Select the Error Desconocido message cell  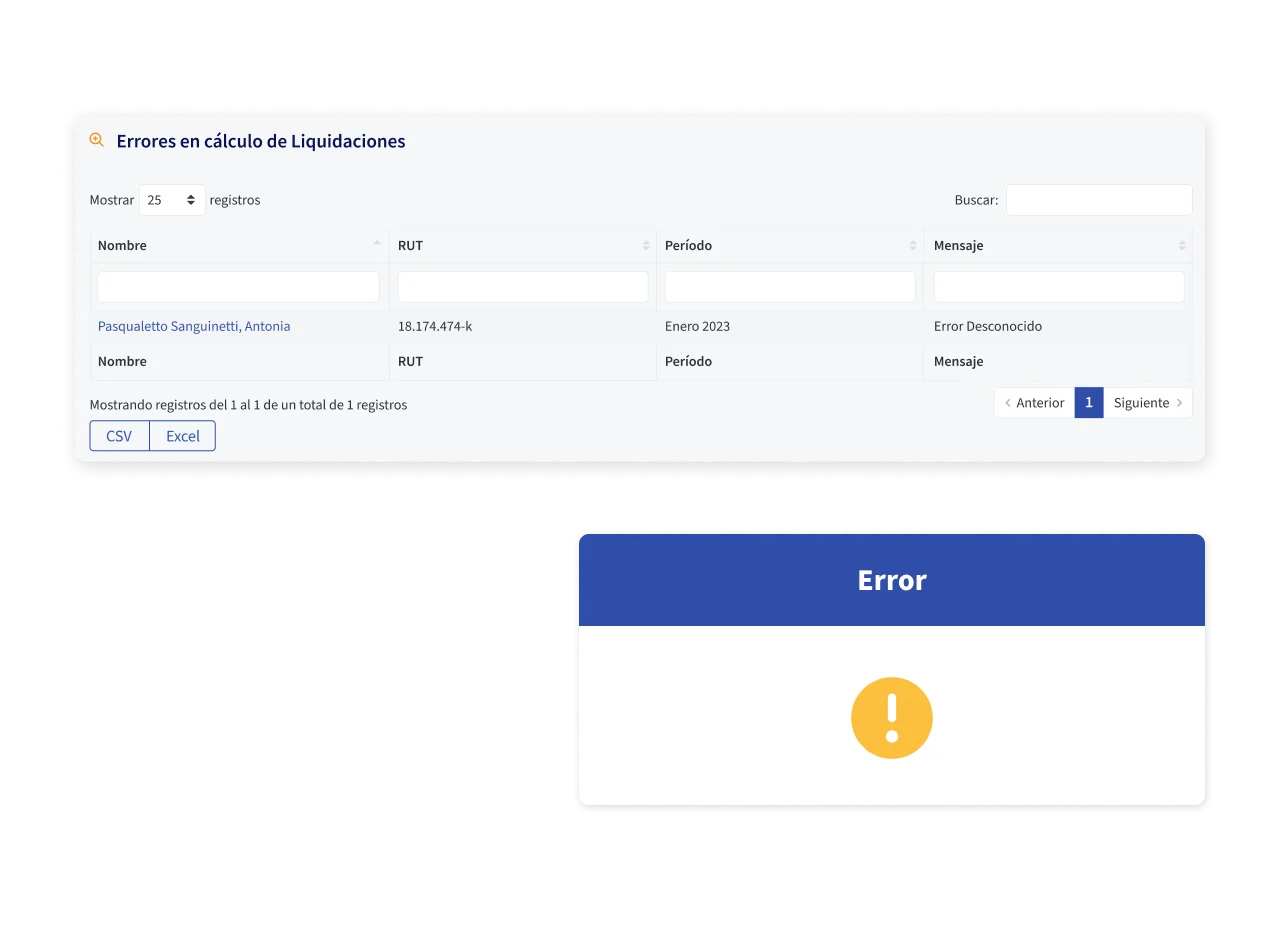(x=988, y=326)
